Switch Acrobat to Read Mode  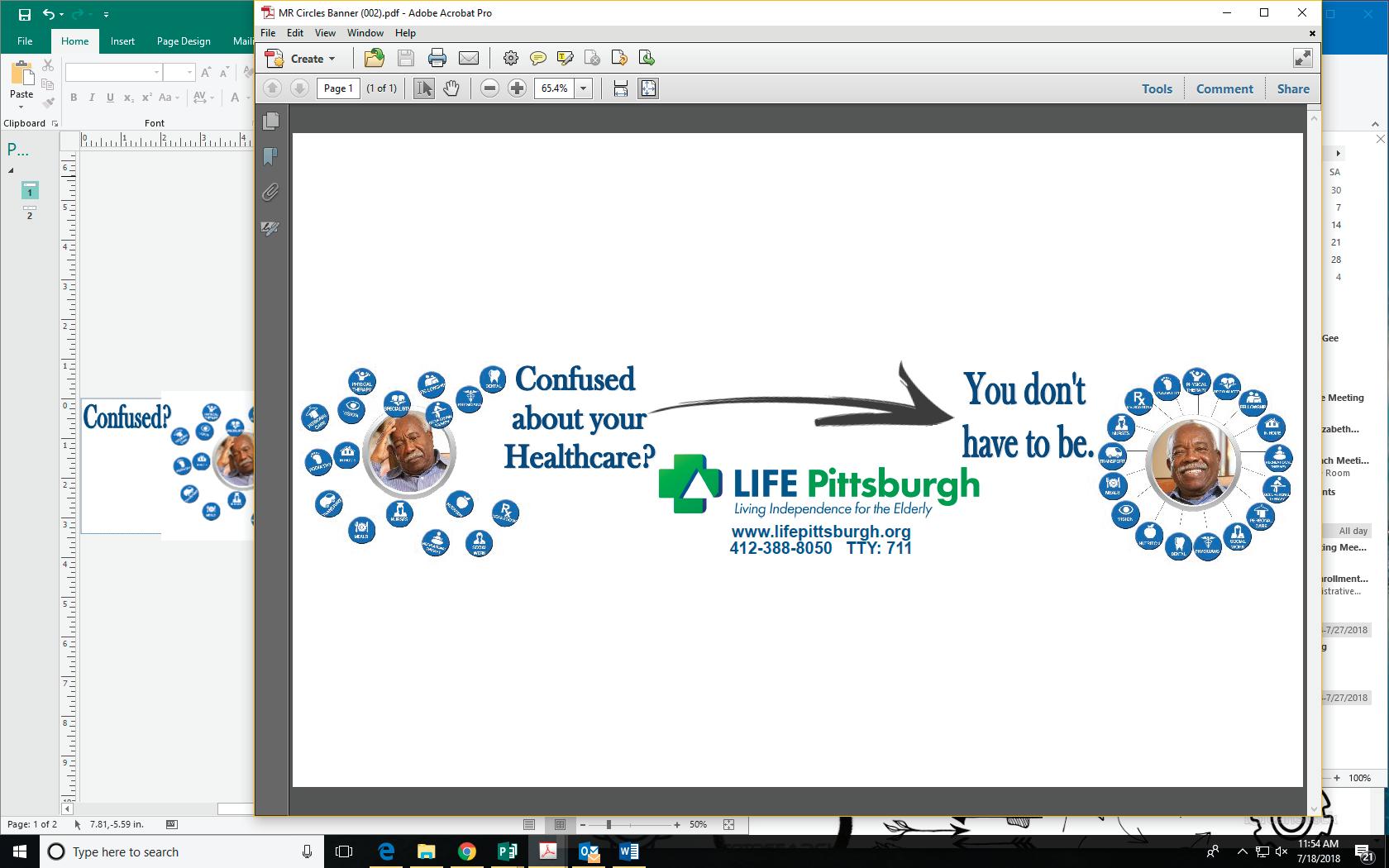(1302, 58)
